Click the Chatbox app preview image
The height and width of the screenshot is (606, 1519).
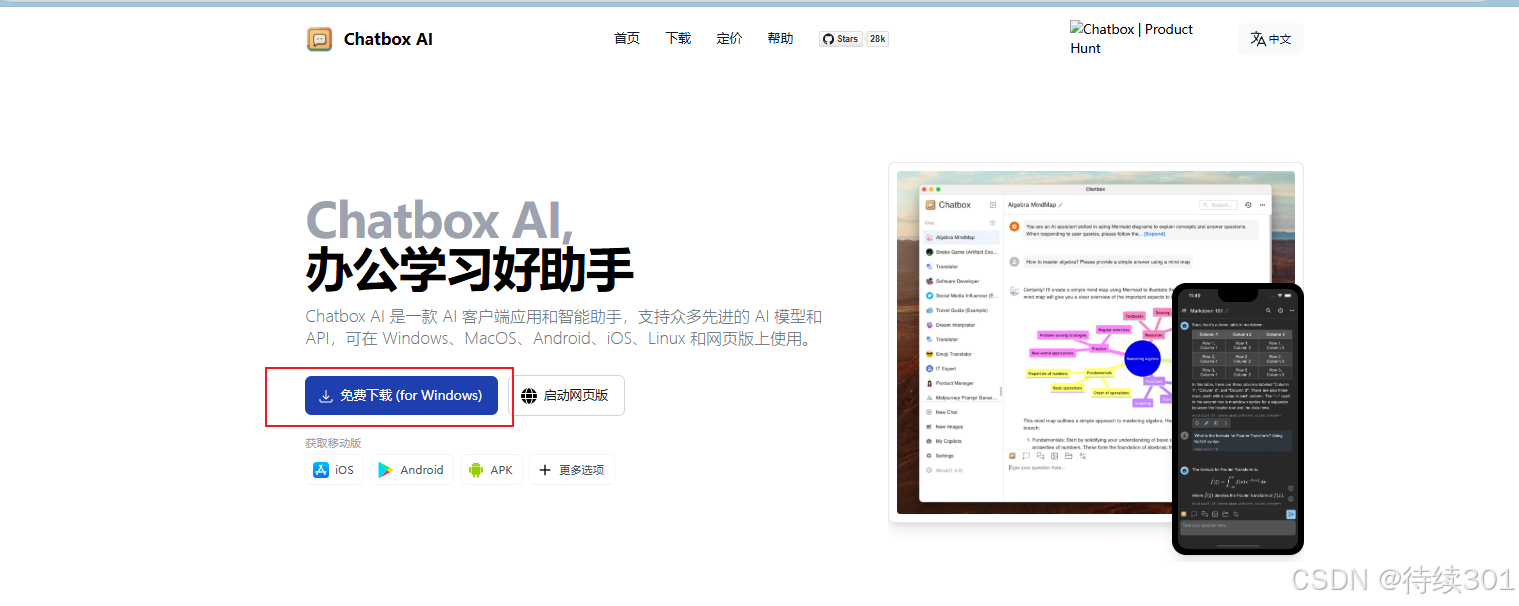(1096, 343)
